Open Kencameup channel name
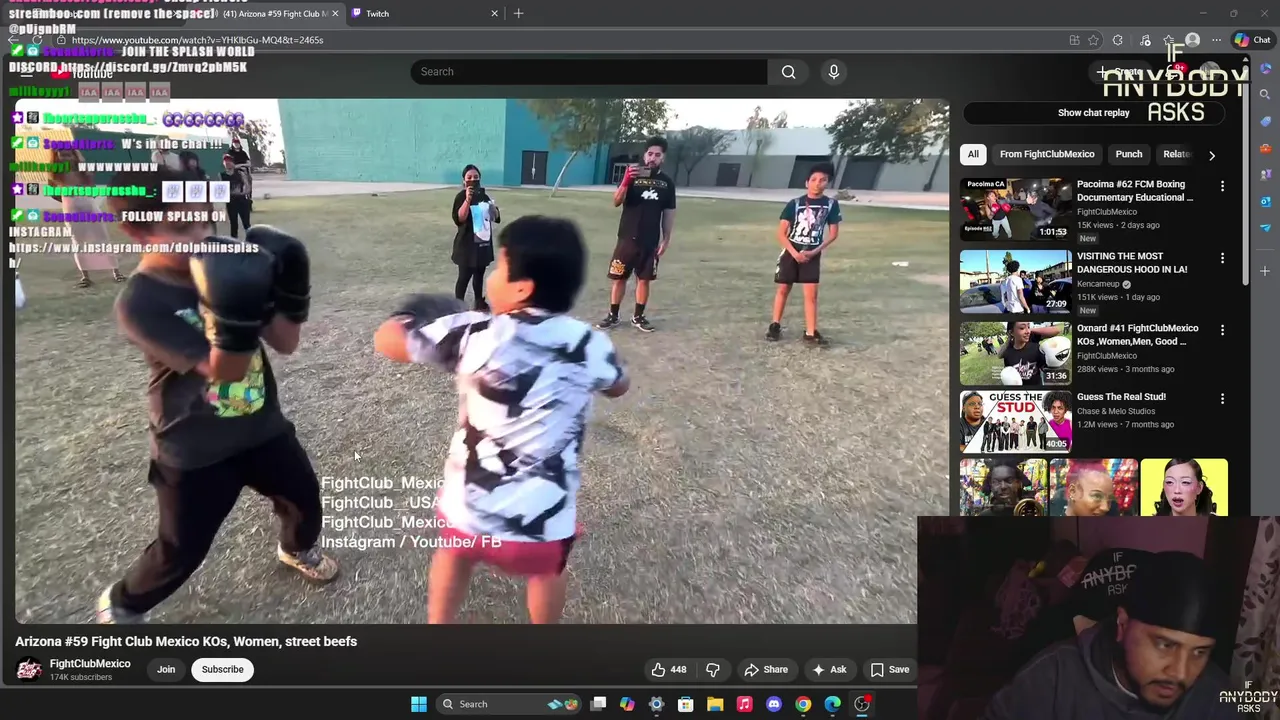Image resolution: width=1280 pixels, height=720 pixels. (1098, 284)
